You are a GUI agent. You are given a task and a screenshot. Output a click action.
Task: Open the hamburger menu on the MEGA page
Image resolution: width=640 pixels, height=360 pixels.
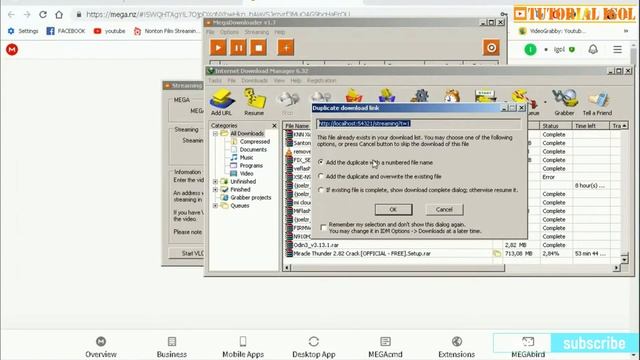[618, 49]
